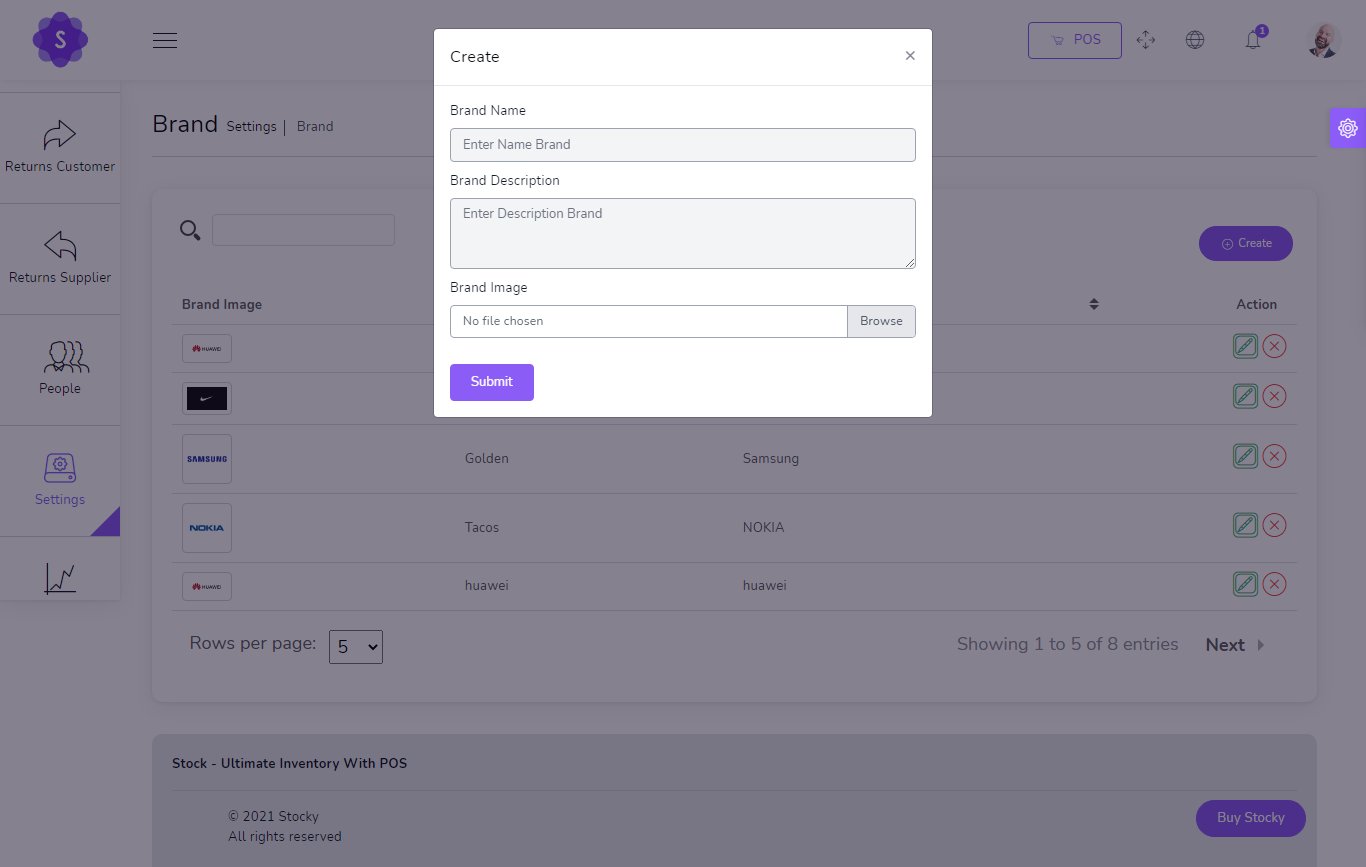Open the purple gear customizer panel
Viewport: 1366px width, 867px height.
[x=1347, y=128]
